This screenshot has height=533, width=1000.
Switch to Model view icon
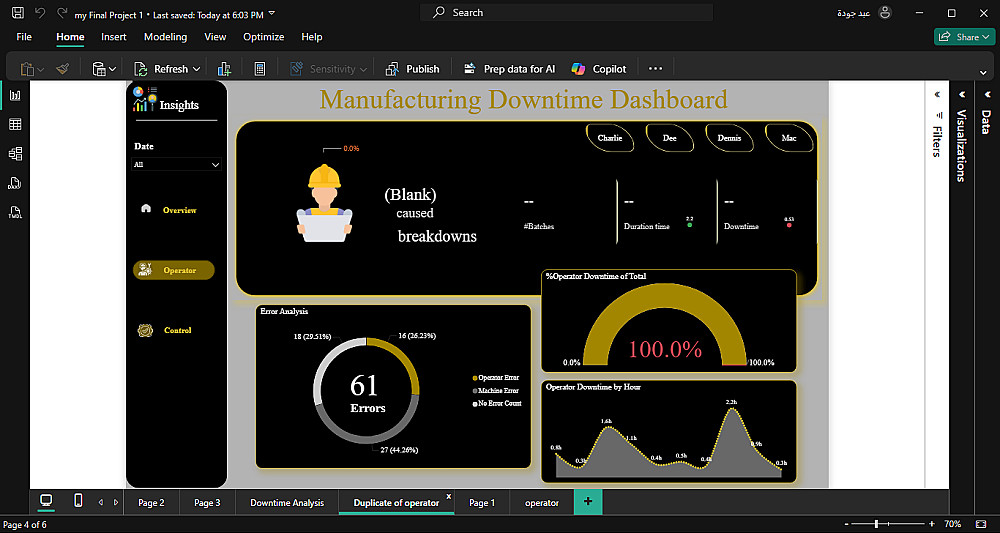15,153
